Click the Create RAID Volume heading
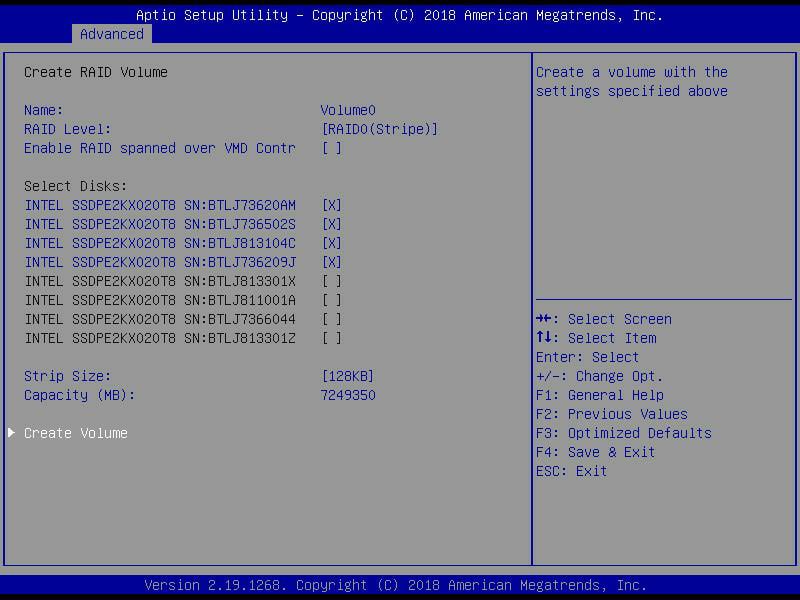 pyautogui.click(x=96, y=72)
